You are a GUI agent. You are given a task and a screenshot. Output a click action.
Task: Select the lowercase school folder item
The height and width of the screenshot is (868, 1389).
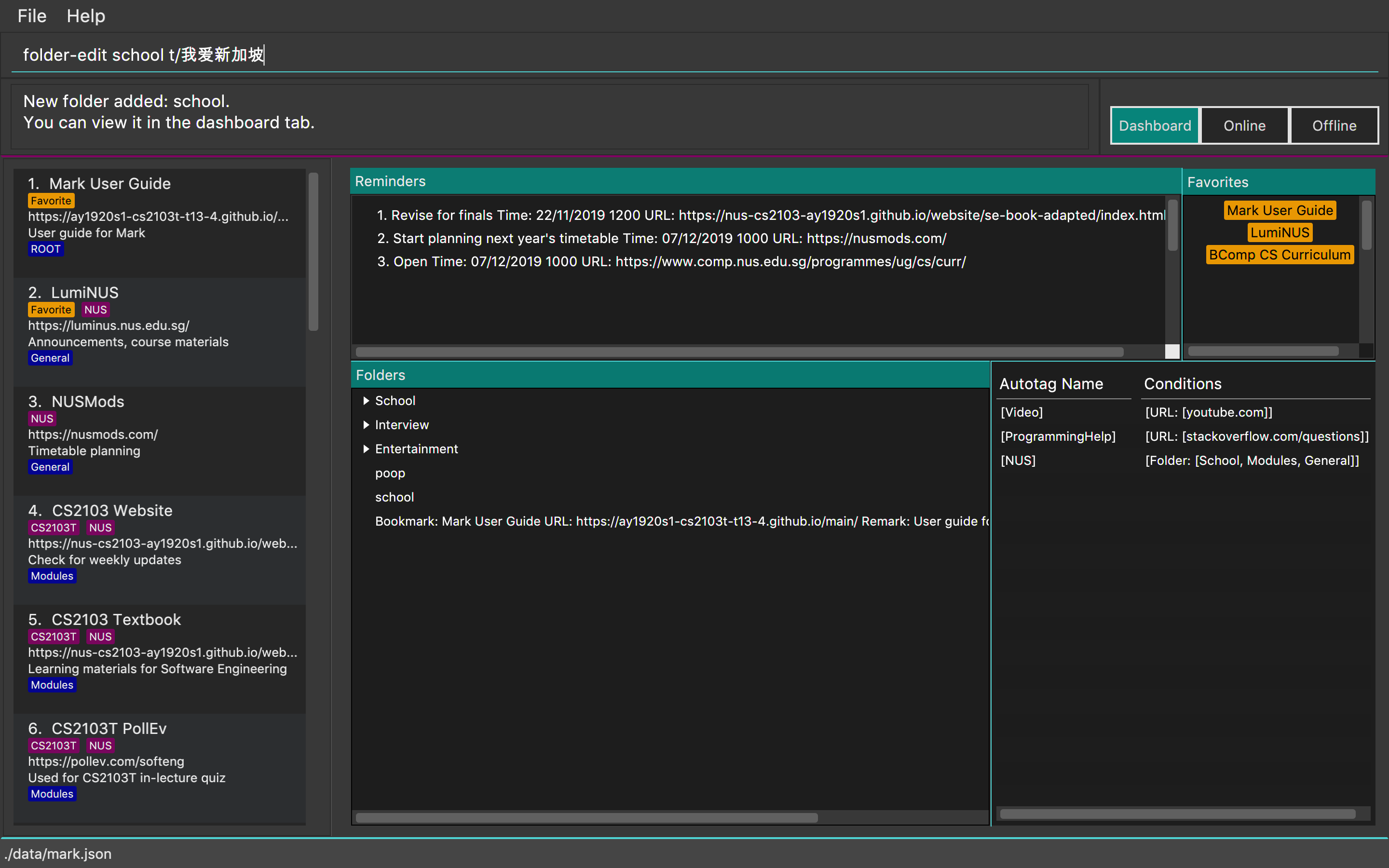pos(395,497)
